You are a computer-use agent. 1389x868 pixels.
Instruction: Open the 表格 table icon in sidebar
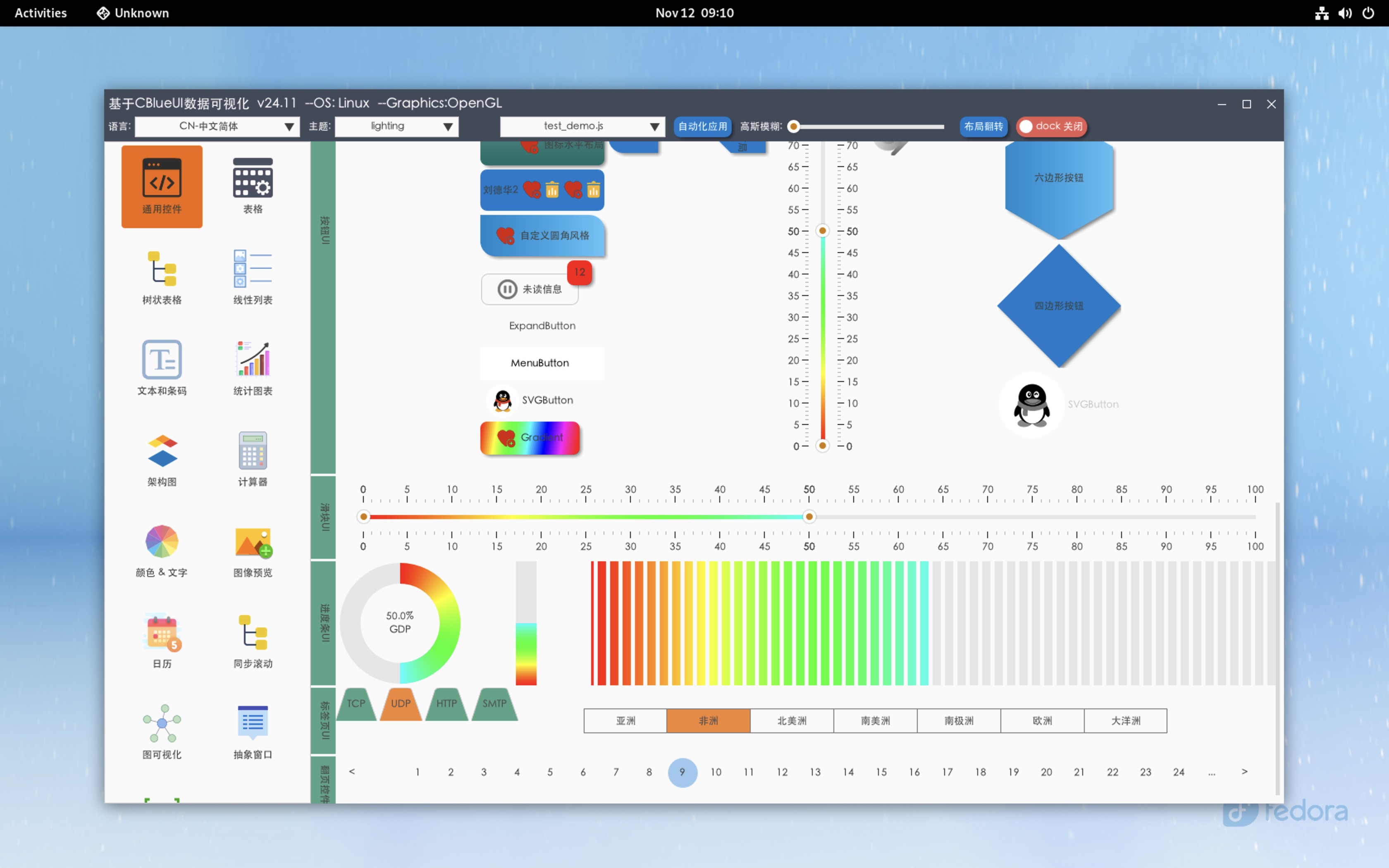[x=253, y=179]
